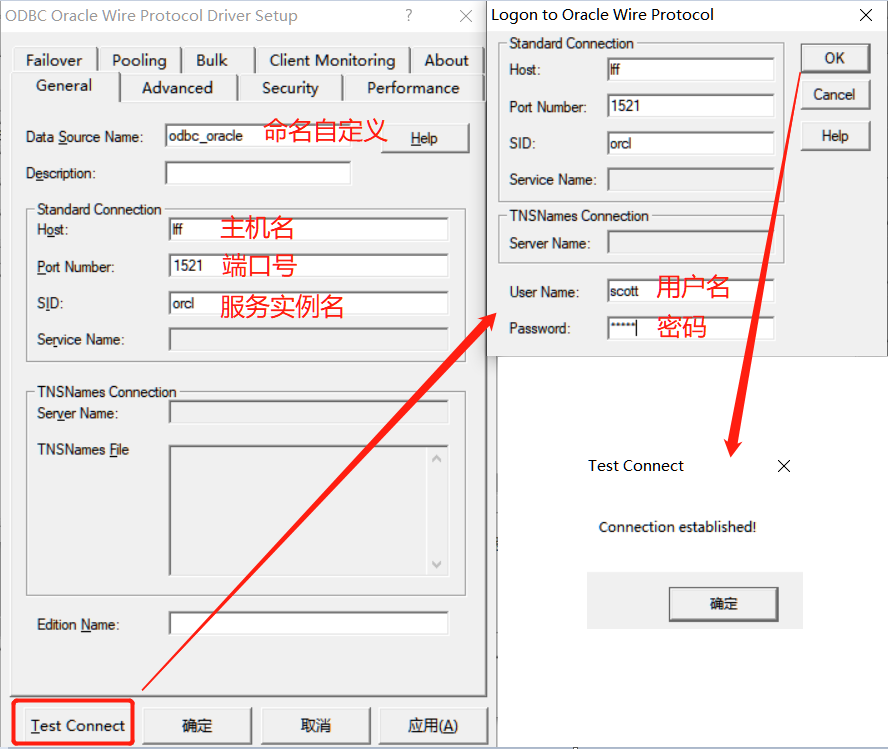Click Server Name field in Driver Setup
Image resolution: width=888 pixels, height=749 pixels.
(309, 413)
